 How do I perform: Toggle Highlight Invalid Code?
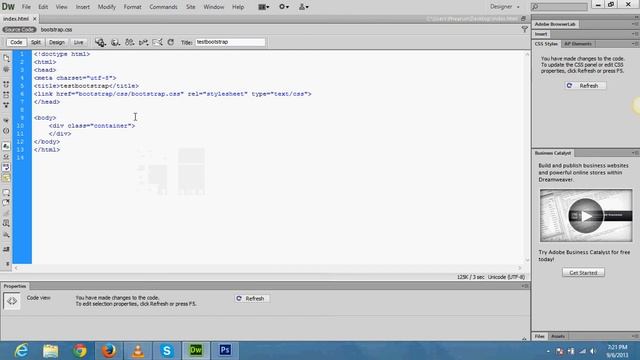point(6,156)
